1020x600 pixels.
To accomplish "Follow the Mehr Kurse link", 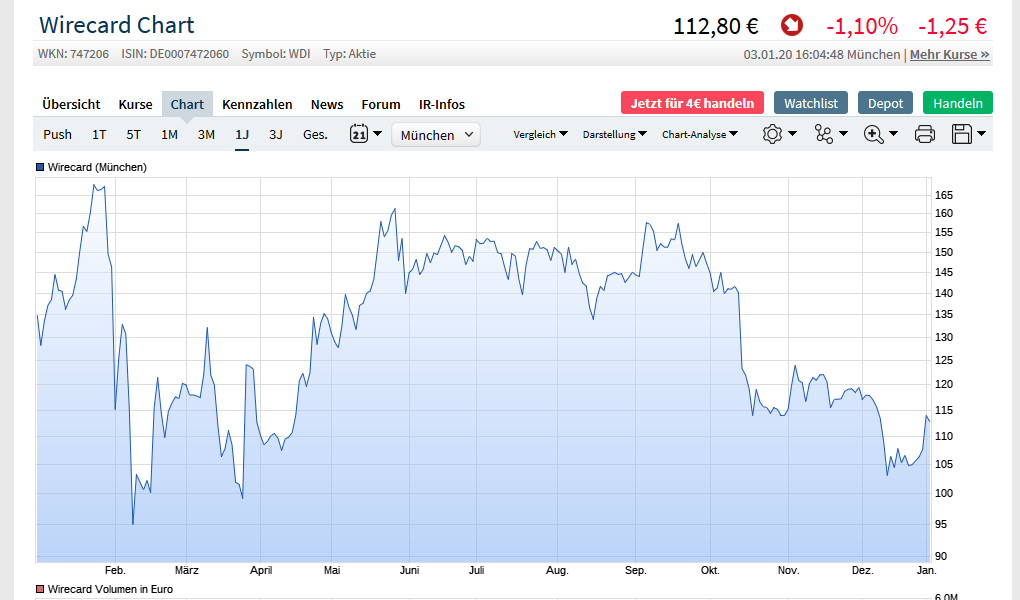I will pyautogui.click(x=950, y=54).
